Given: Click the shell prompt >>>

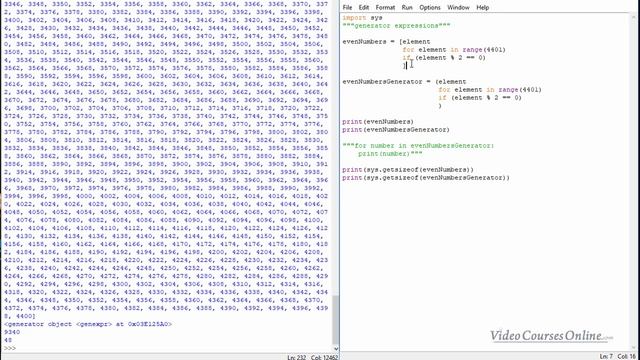Looking at the screenshot, I should coord(10,348).
